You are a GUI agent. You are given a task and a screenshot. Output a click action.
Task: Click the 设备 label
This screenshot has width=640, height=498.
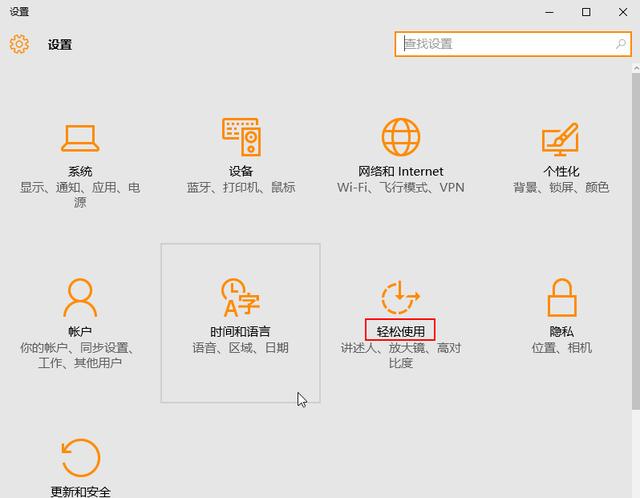pyautogui.click(x=241, y=171)
